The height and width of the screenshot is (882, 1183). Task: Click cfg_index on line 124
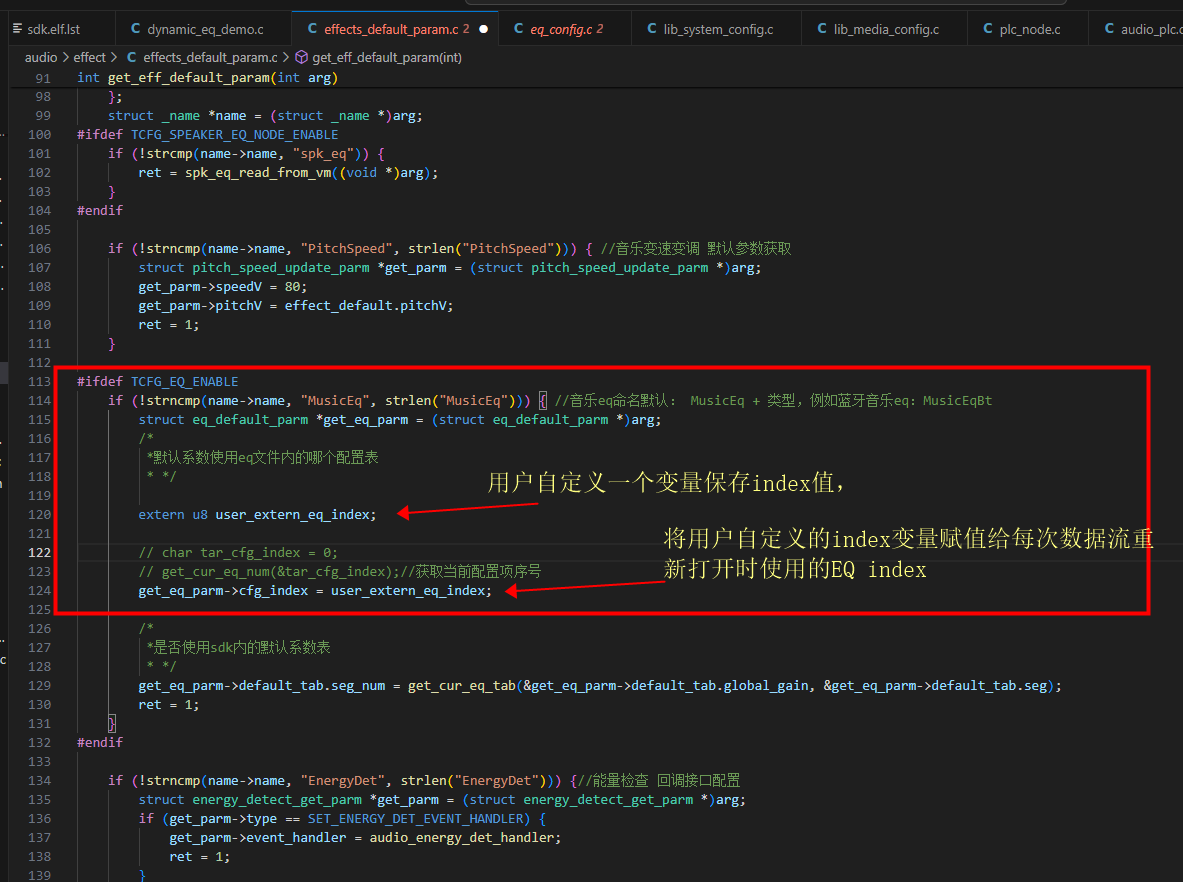273,591
